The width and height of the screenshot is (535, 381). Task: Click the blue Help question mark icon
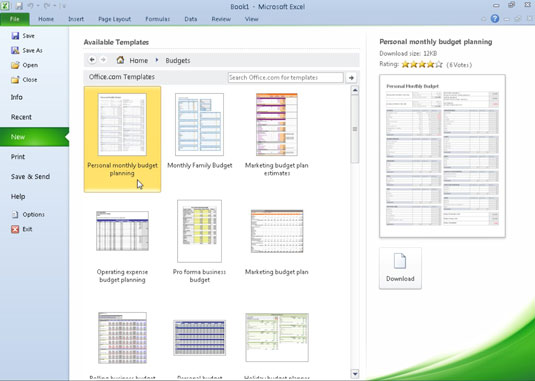click(495, 19)
